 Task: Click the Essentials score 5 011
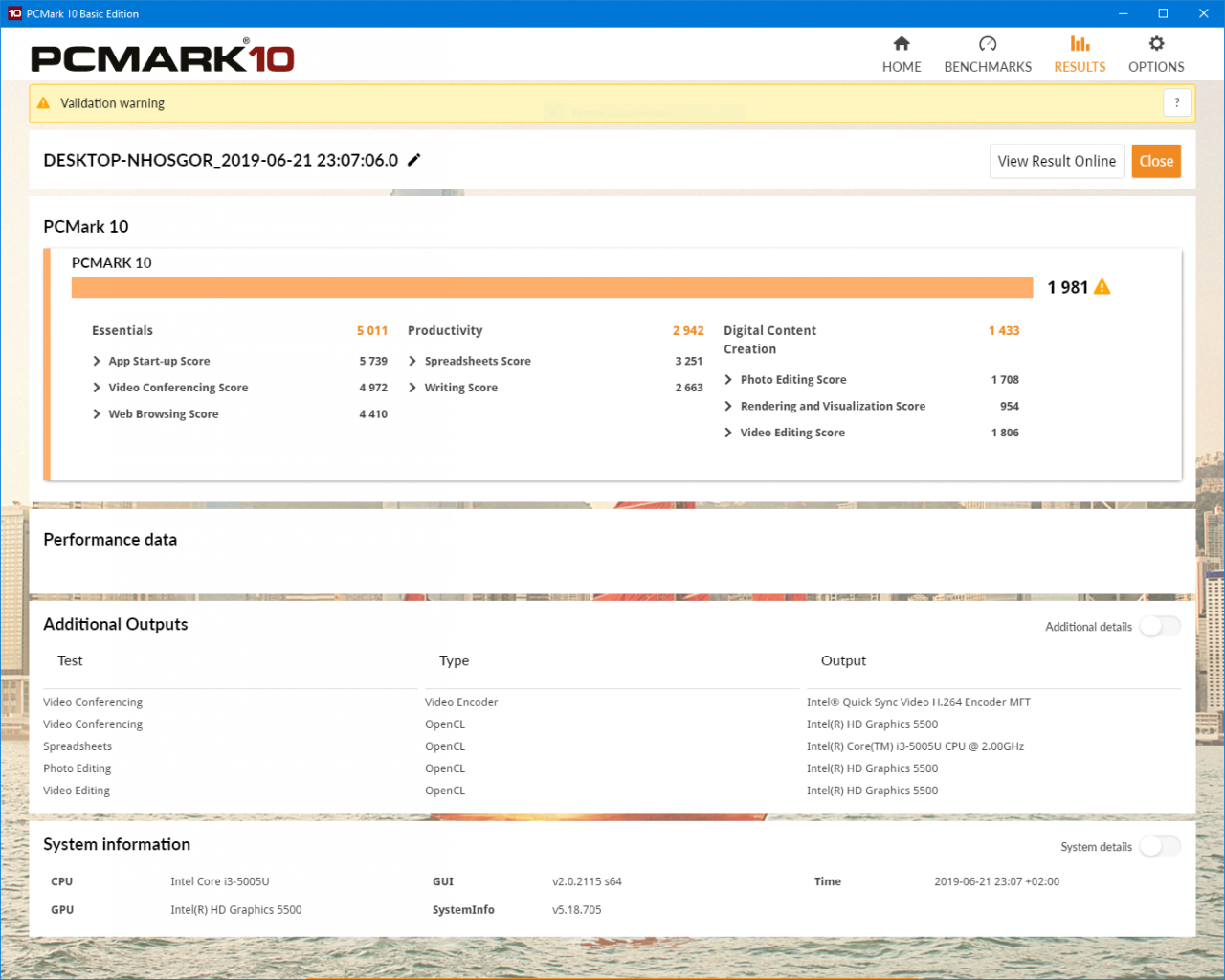[x=372, y=330]
